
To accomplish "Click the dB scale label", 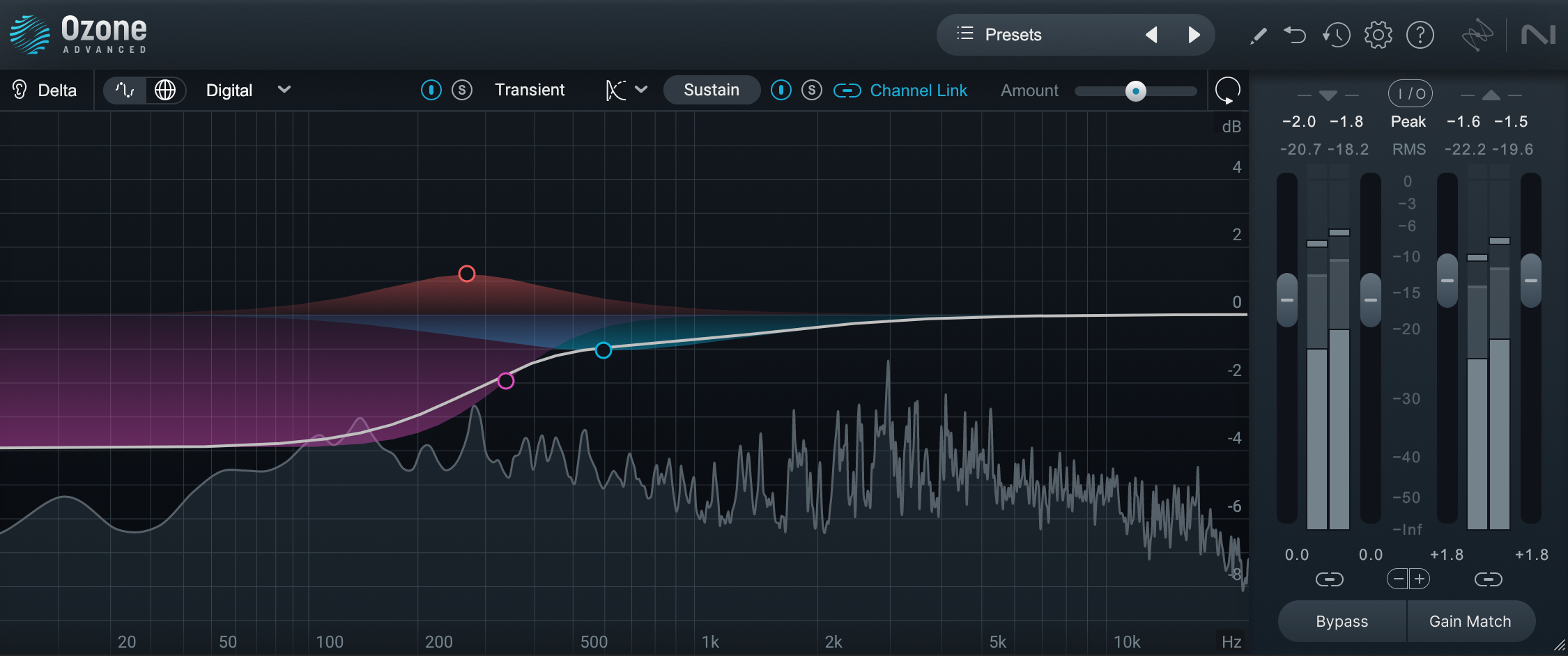I will click(1231, 127).
